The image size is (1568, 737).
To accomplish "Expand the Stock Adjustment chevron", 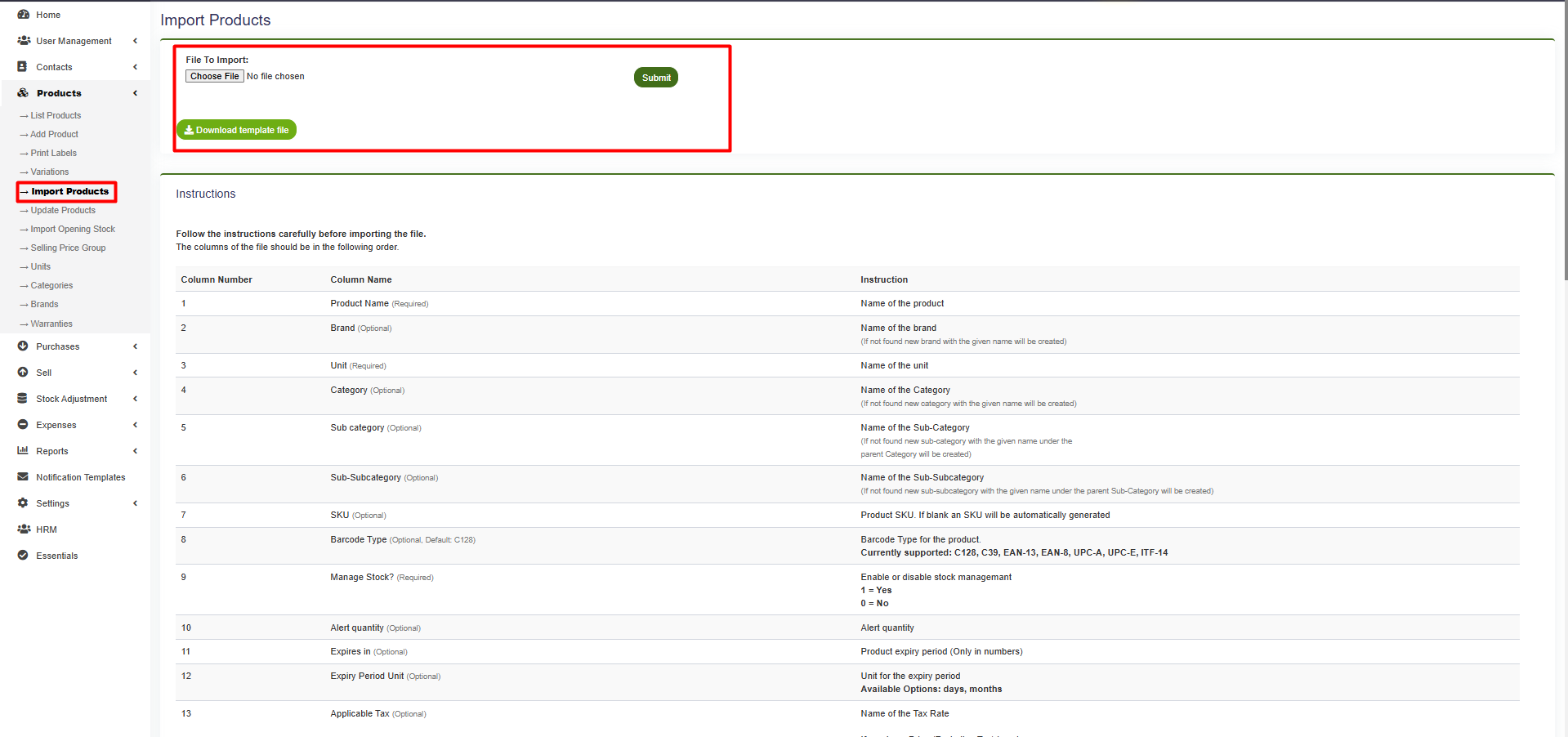I will [x=135, y=399].
